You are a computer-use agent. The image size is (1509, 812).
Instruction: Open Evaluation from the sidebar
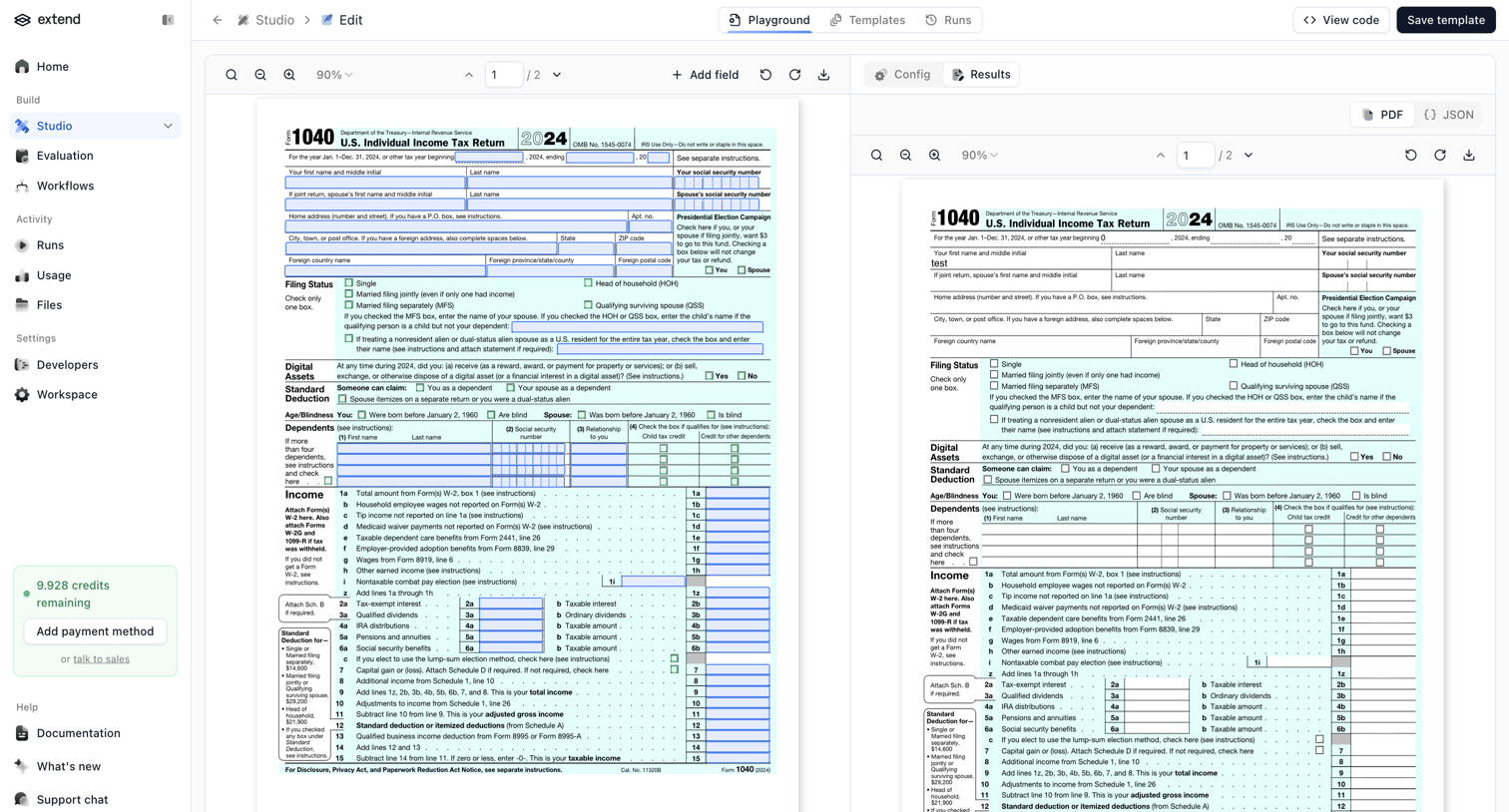point(96,156)
